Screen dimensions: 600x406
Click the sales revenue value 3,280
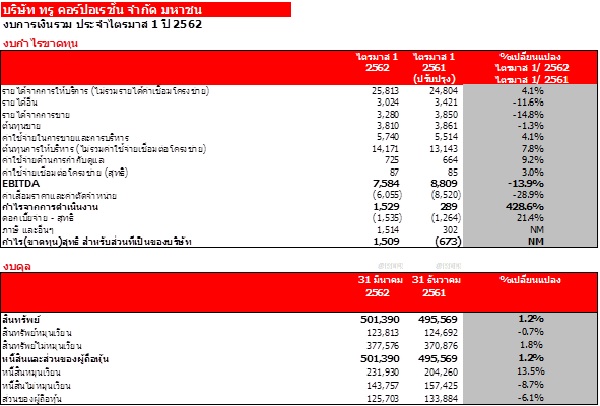tap(387, 114)
